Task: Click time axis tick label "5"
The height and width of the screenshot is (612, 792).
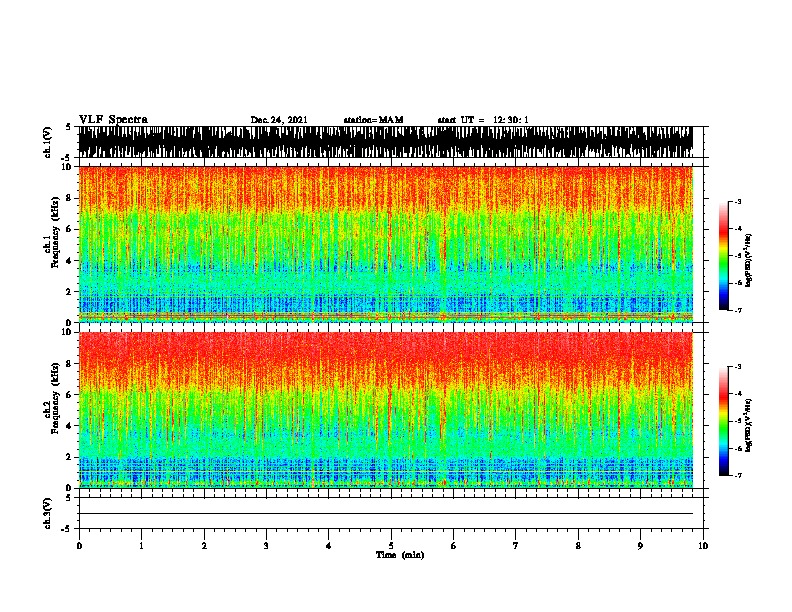Action: (391, 546)
